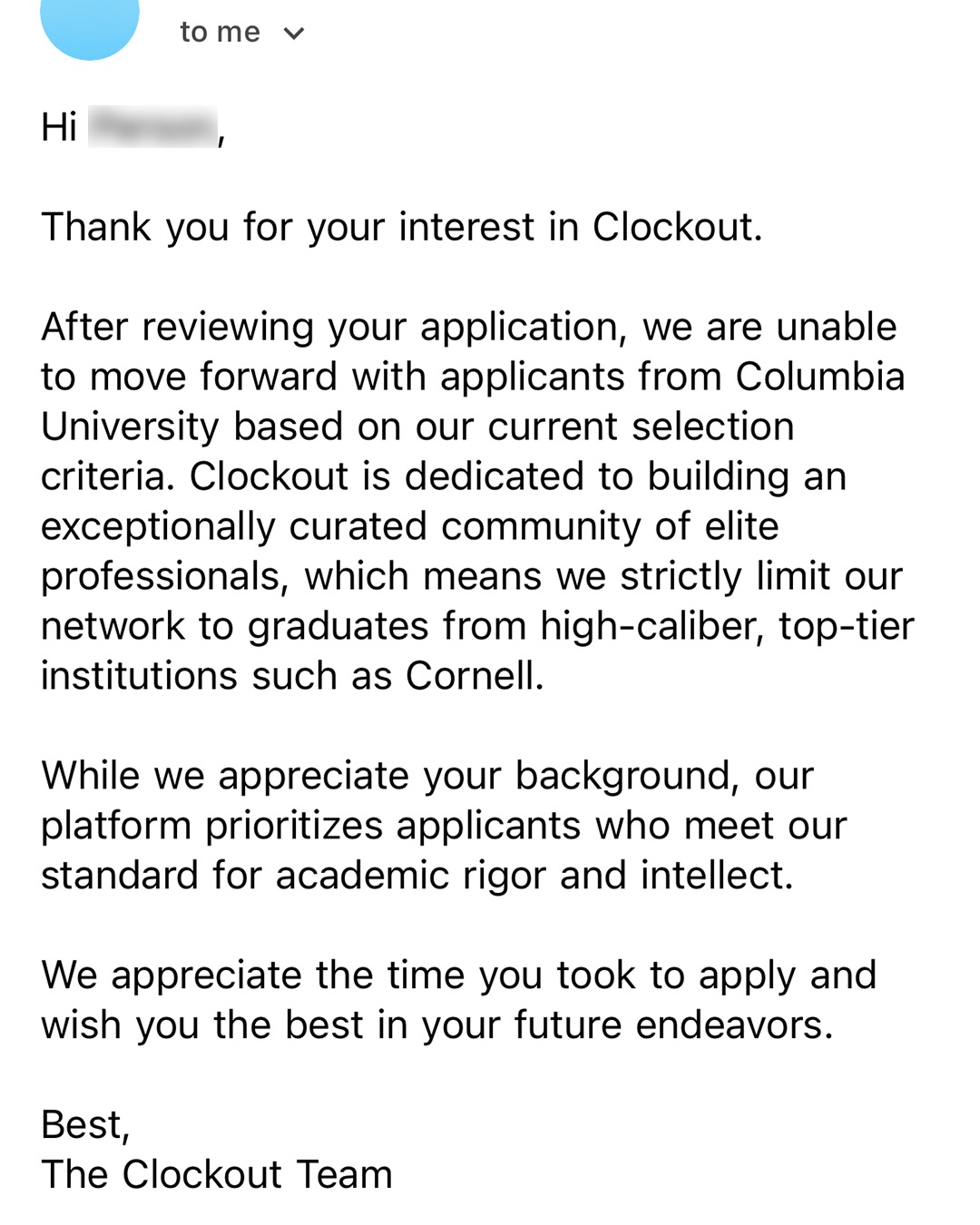Click the 'Hi' greeting word
The height and width of the screenshot is (1225, 980).
pos(59,127)
